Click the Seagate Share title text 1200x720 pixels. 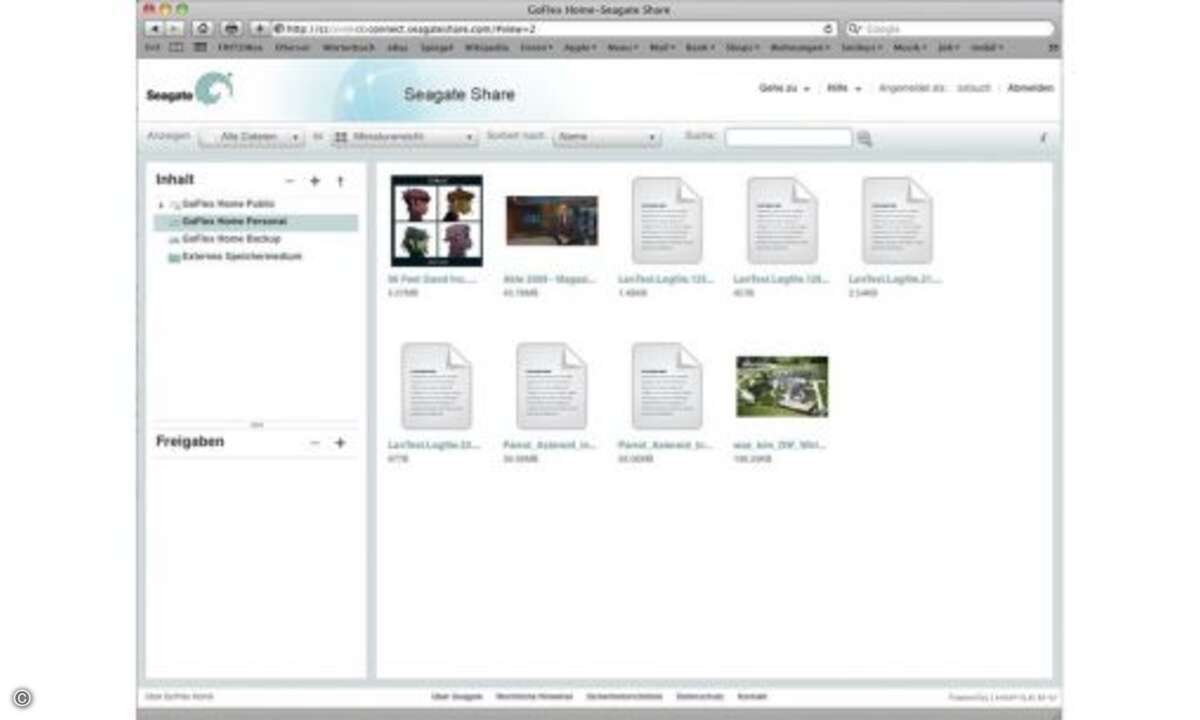click(459, 95)
